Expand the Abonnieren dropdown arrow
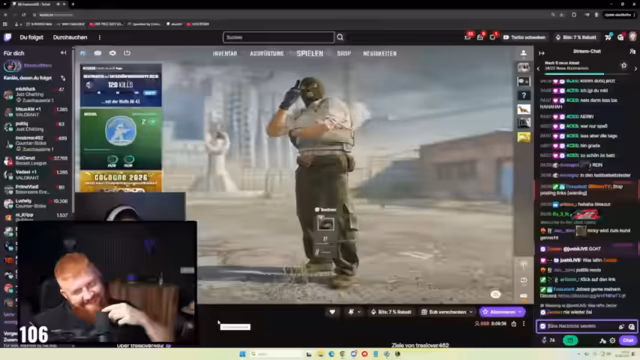 tap(520, 312)
